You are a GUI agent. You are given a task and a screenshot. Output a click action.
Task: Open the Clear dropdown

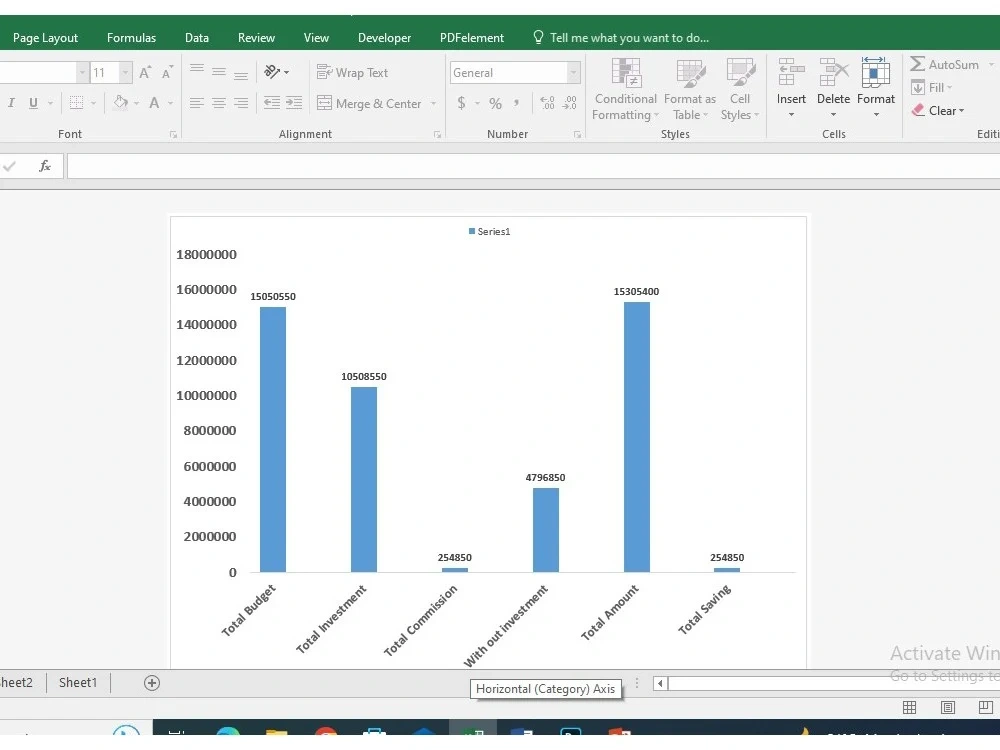(938, 110)
